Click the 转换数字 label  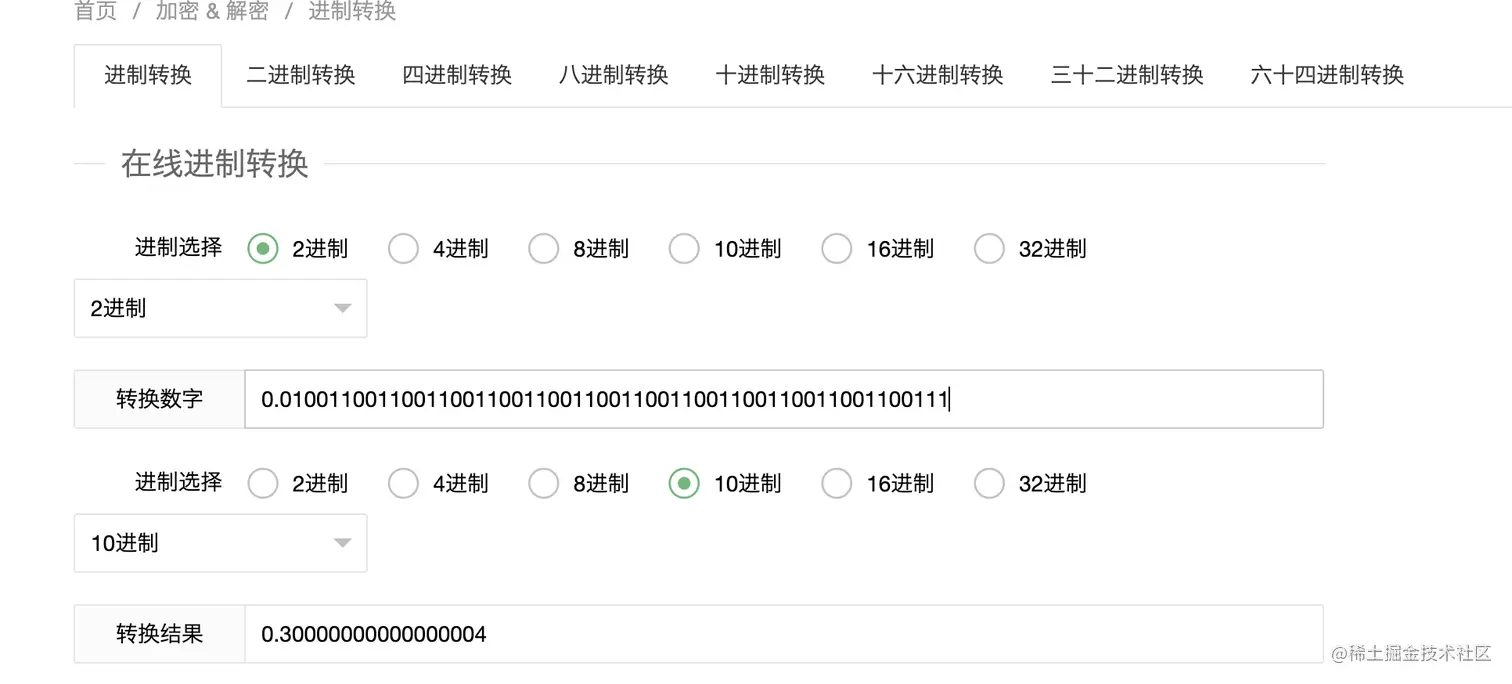click(x=160, y=399)
